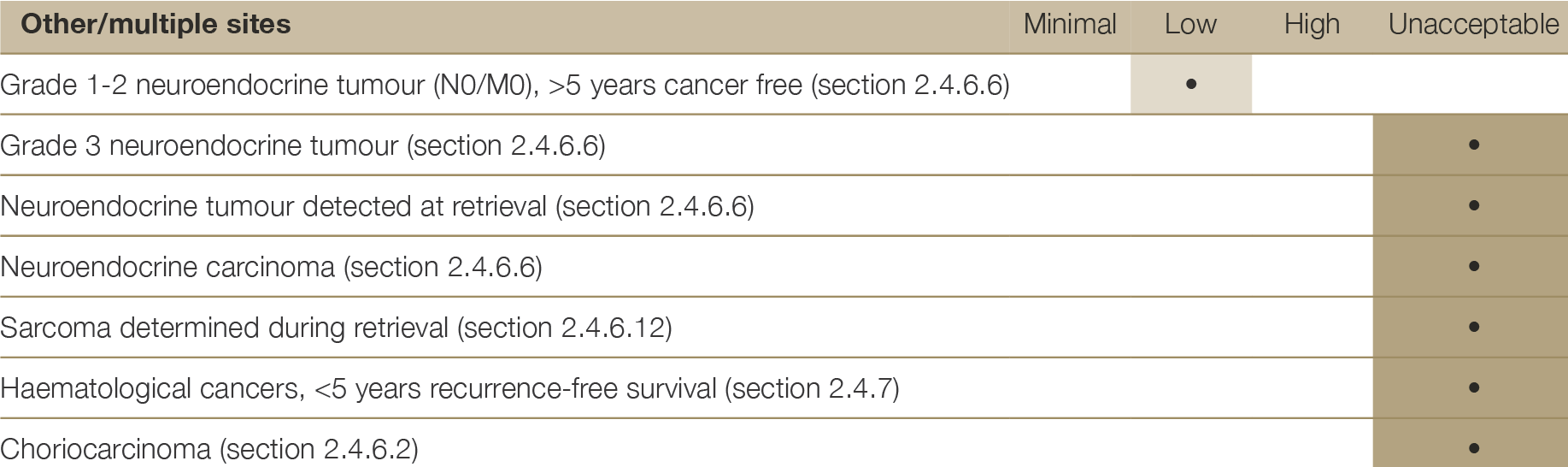The width and height of the screenshot is (1568, 467).
Task: Click Unacceptable dot for tumour detected at retrieval
Action: tap(1473, 205)
